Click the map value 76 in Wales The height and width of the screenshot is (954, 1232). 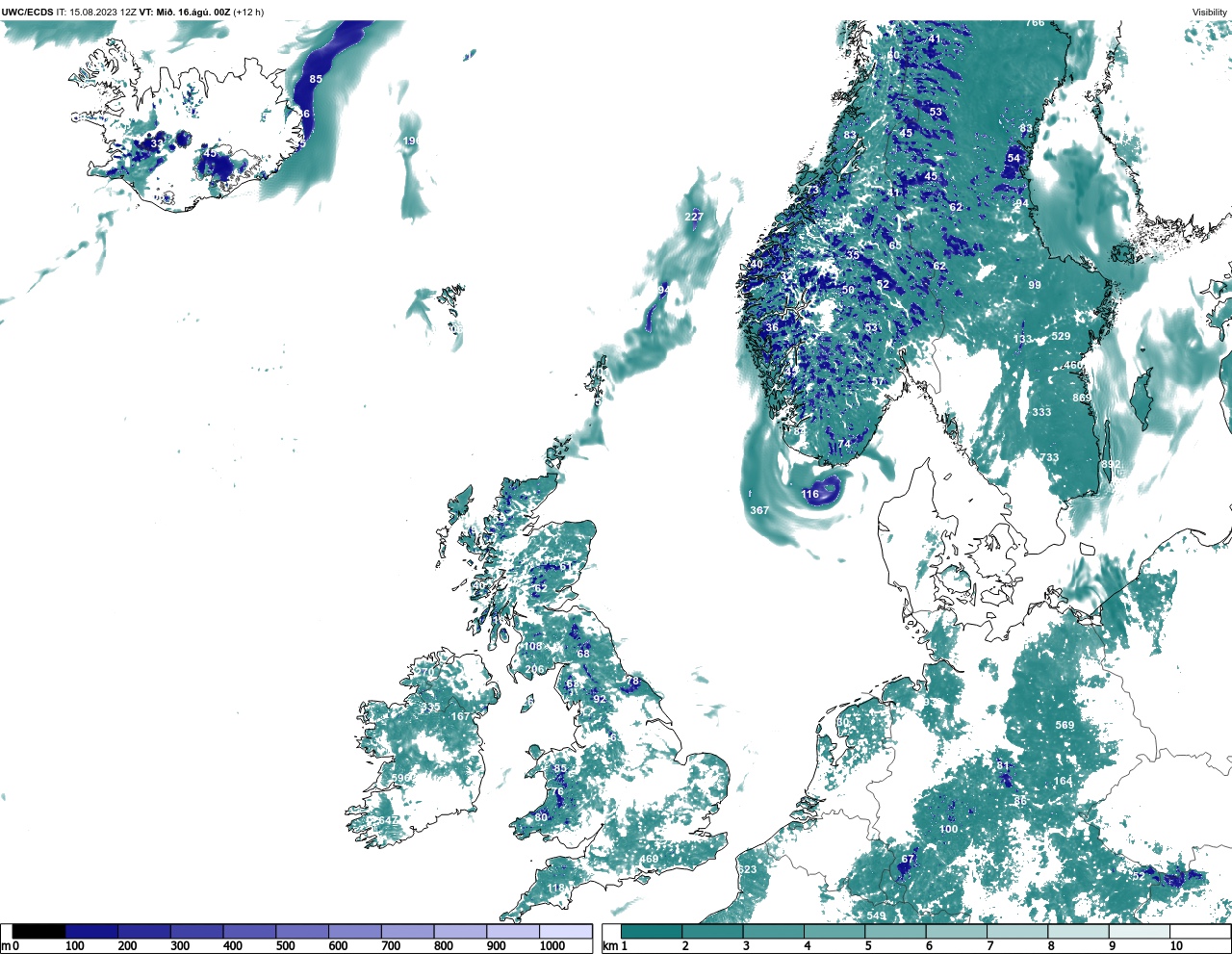click(x=557, y=792)
